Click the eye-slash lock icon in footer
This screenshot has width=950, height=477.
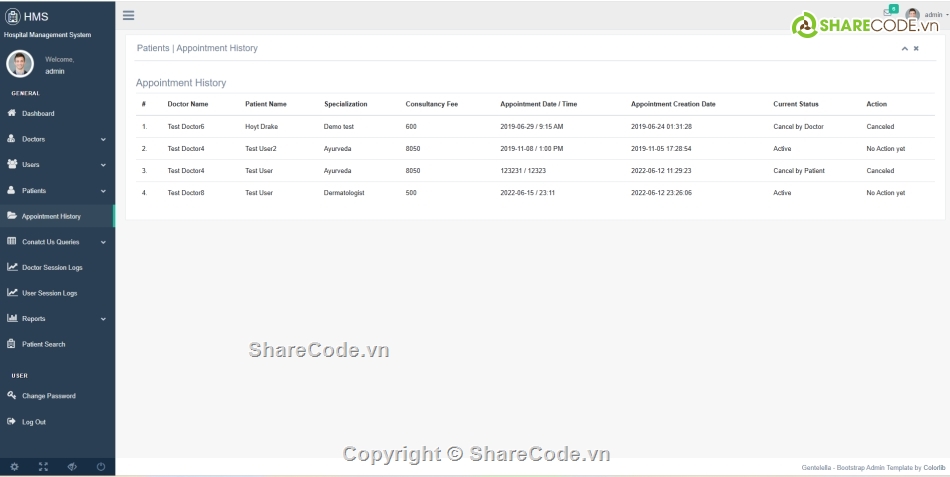[x=72, y=467]
